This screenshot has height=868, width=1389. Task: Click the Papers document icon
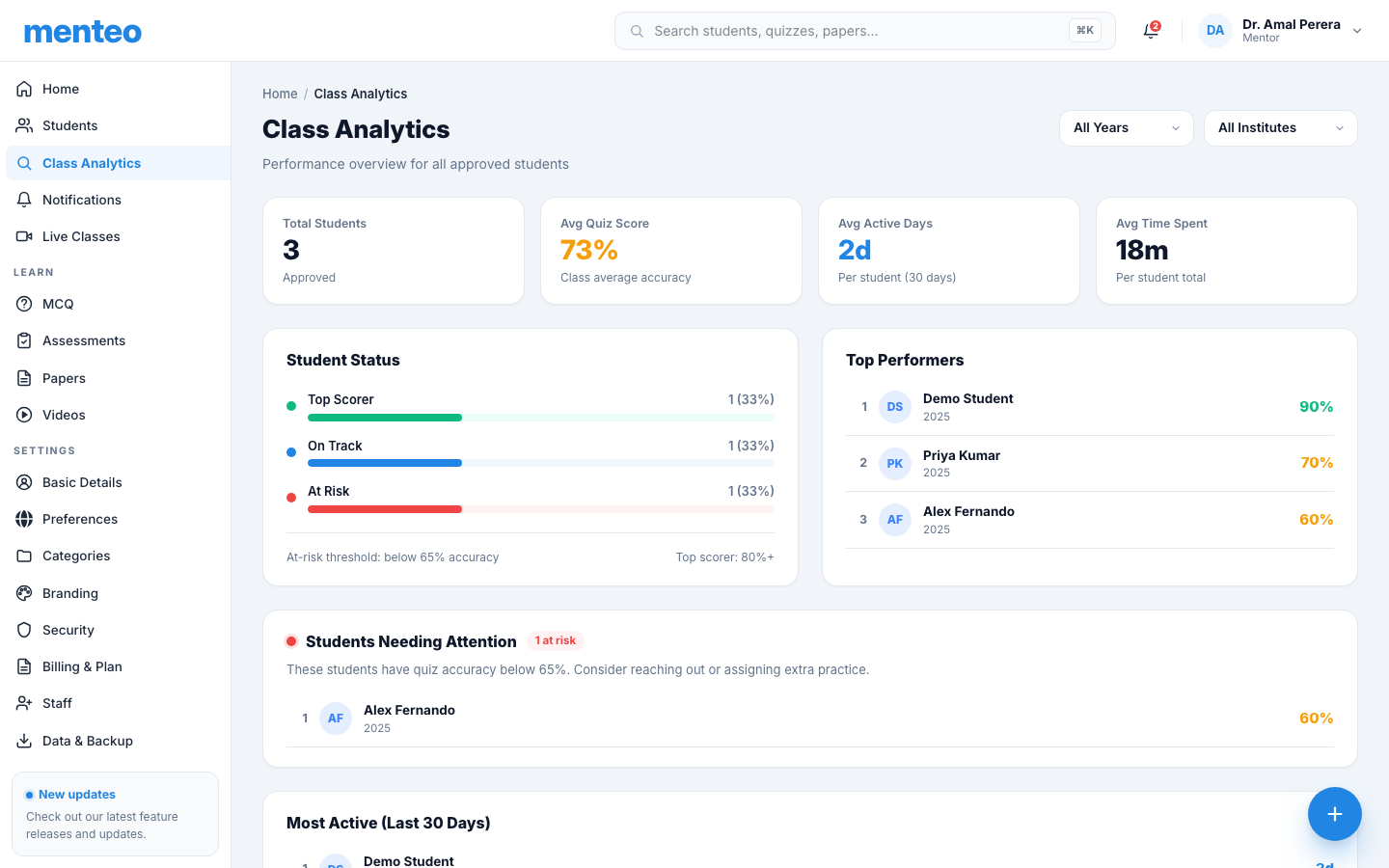(24, 378)
